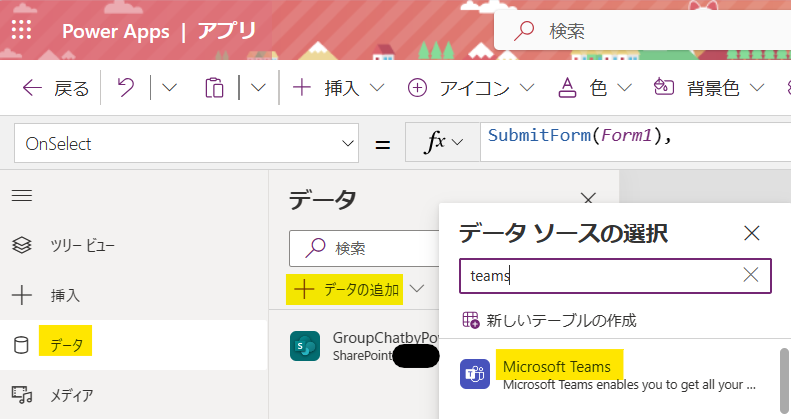Toggle the hamburger navigation menu
791x419 pixels.
coord(22,195)
